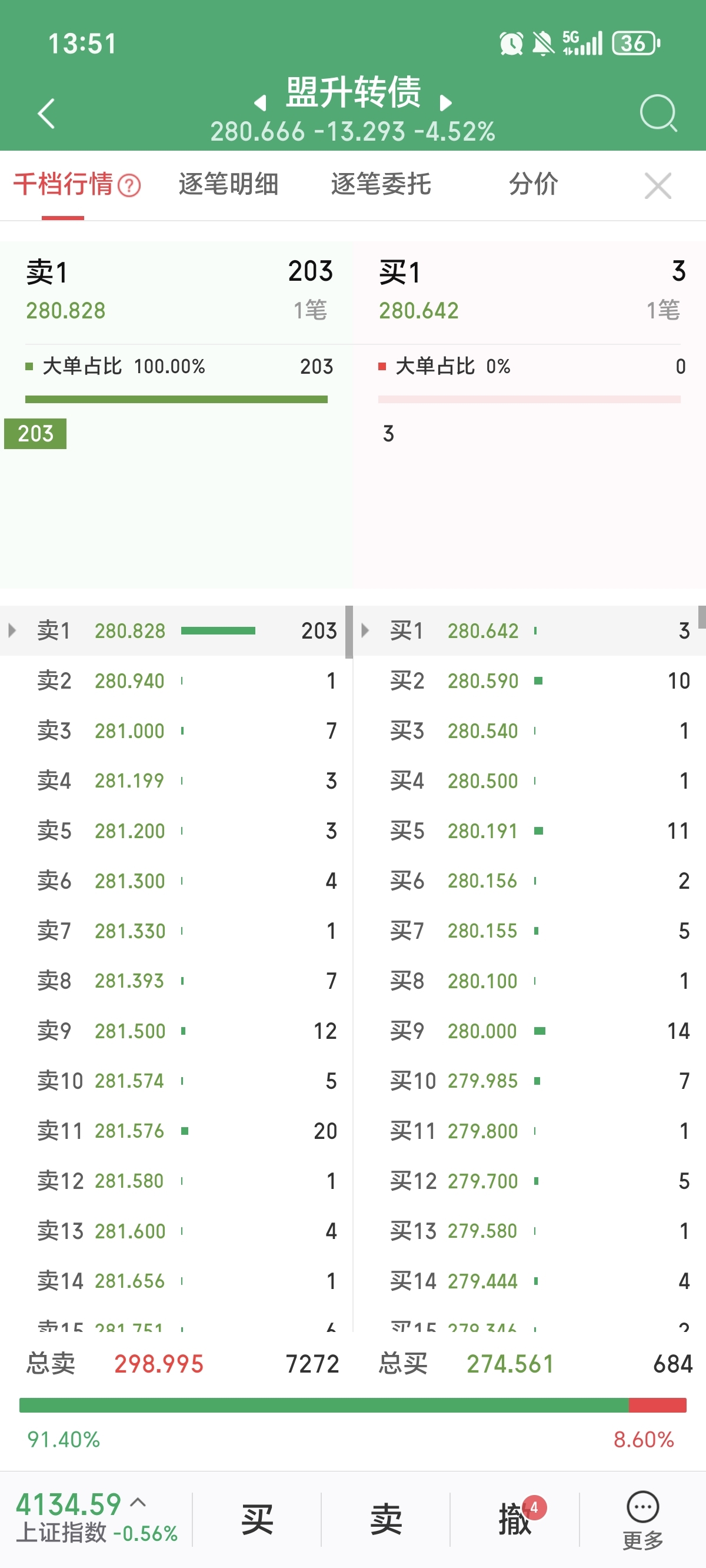Click the green 203 order block
Screen dimensions: 706x1568
[x=35, y=433]
